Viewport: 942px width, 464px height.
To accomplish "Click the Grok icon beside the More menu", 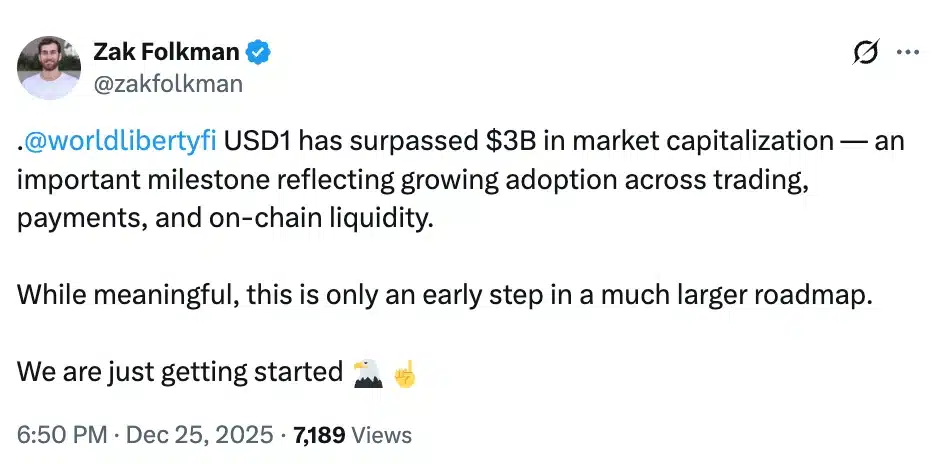I will click(x=868, y=54).
